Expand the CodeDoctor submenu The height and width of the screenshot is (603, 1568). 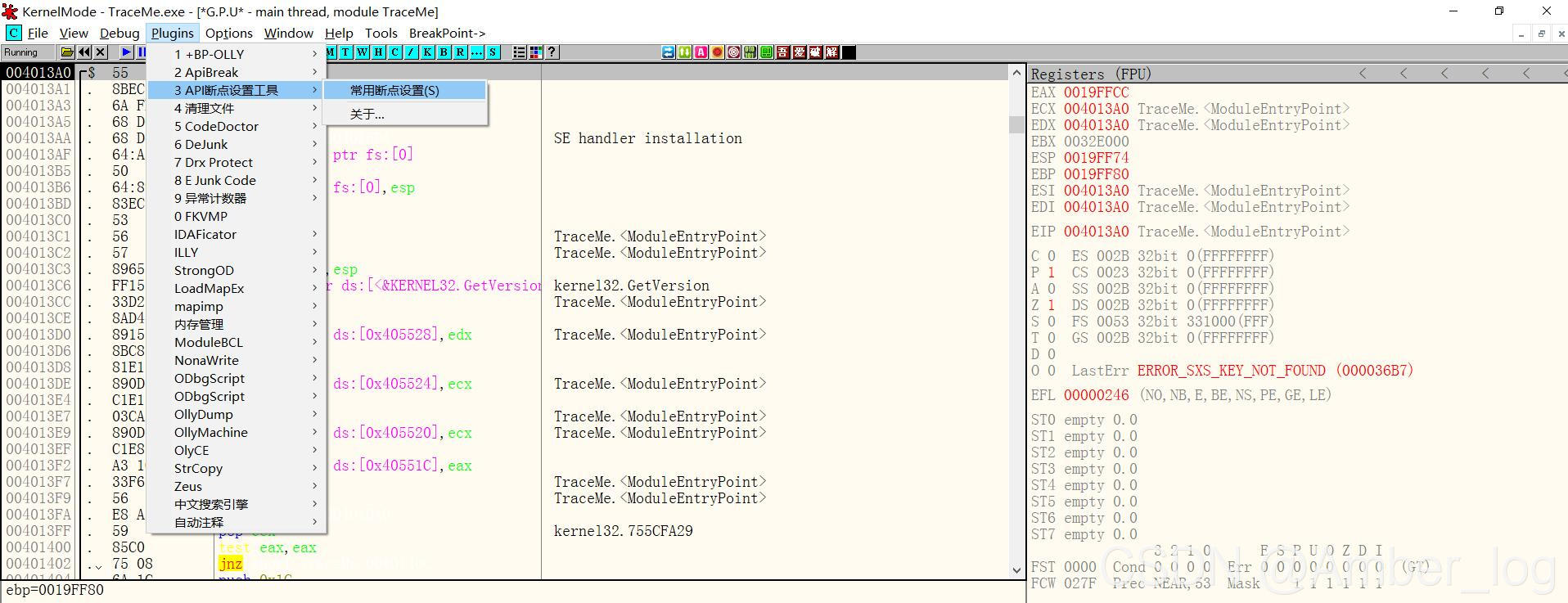[237, 126]
